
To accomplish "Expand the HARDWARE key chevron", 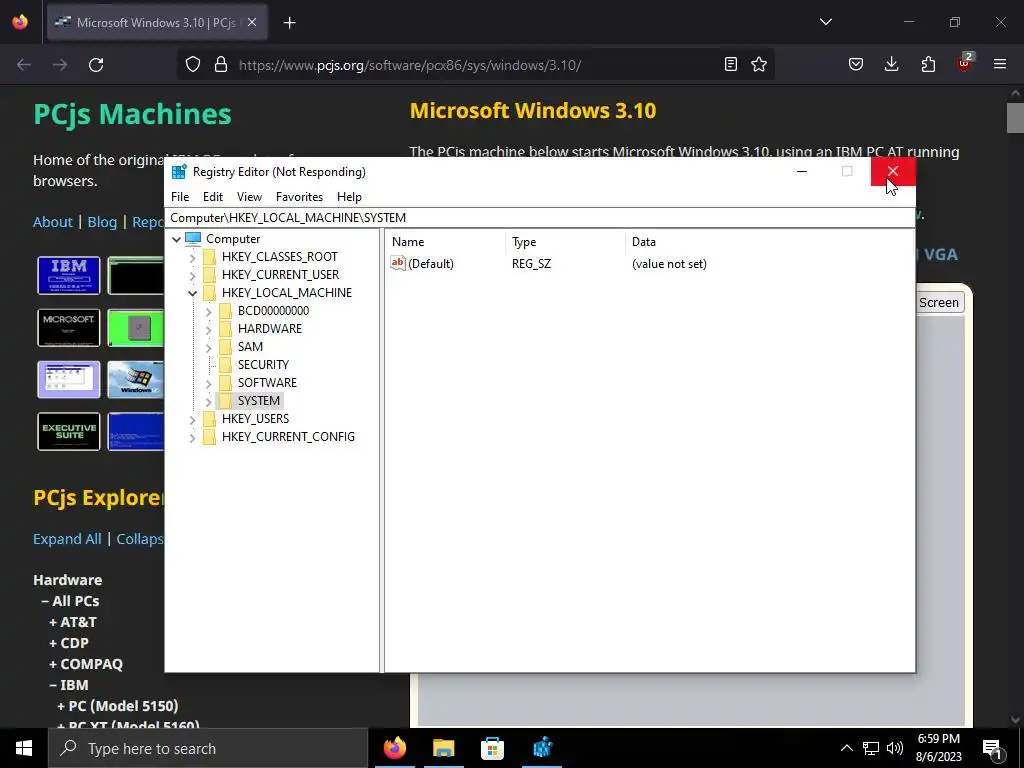I will point(208,329).
